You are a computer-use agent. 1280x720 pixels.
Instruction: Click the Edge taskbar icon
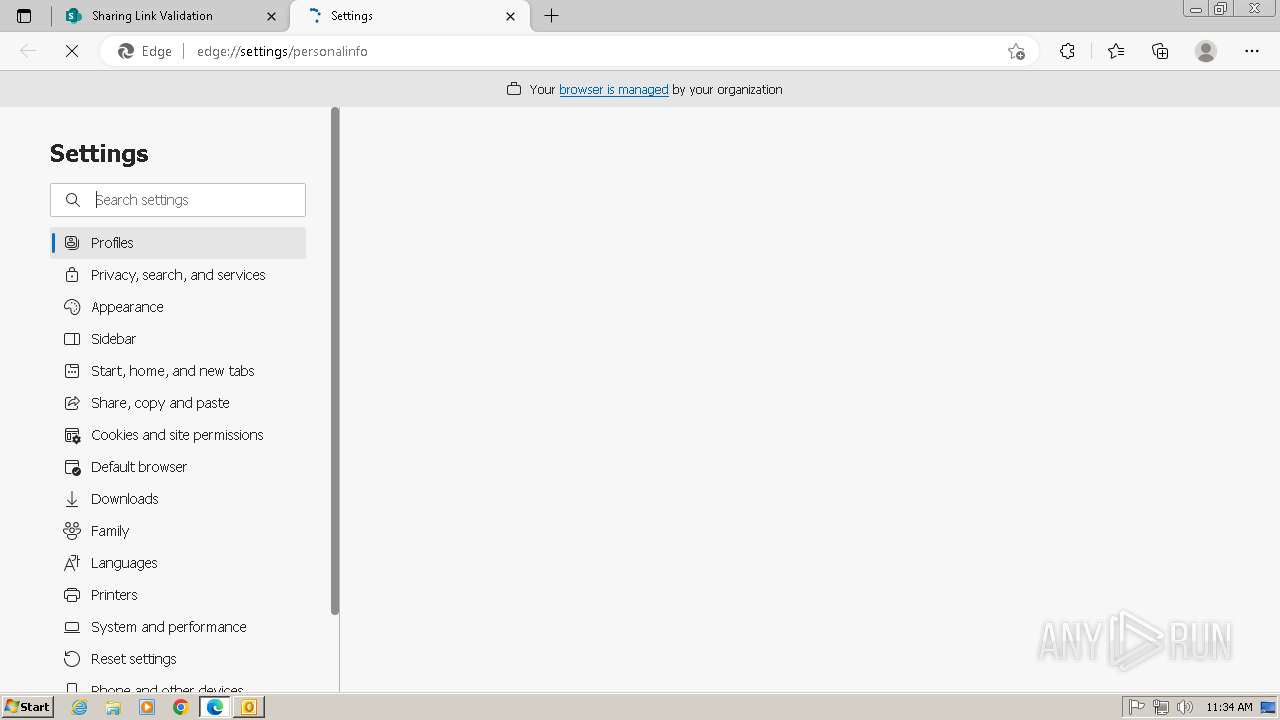pyautogui.click(x=215, y=707)
